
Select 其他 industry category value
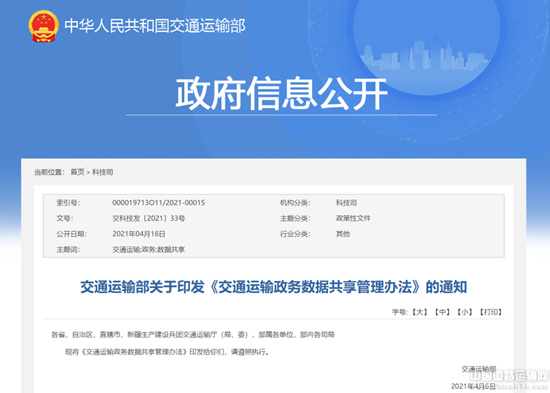click(343, 234)
